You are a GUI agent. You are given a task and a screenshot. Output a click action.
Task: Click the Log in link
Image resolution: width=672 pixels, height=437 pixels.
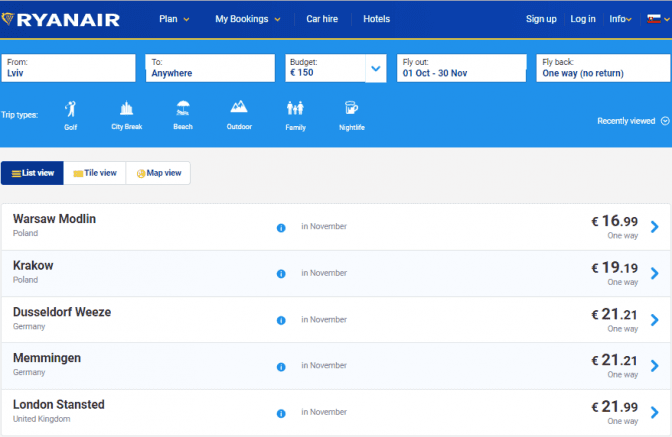pos(583,19)
